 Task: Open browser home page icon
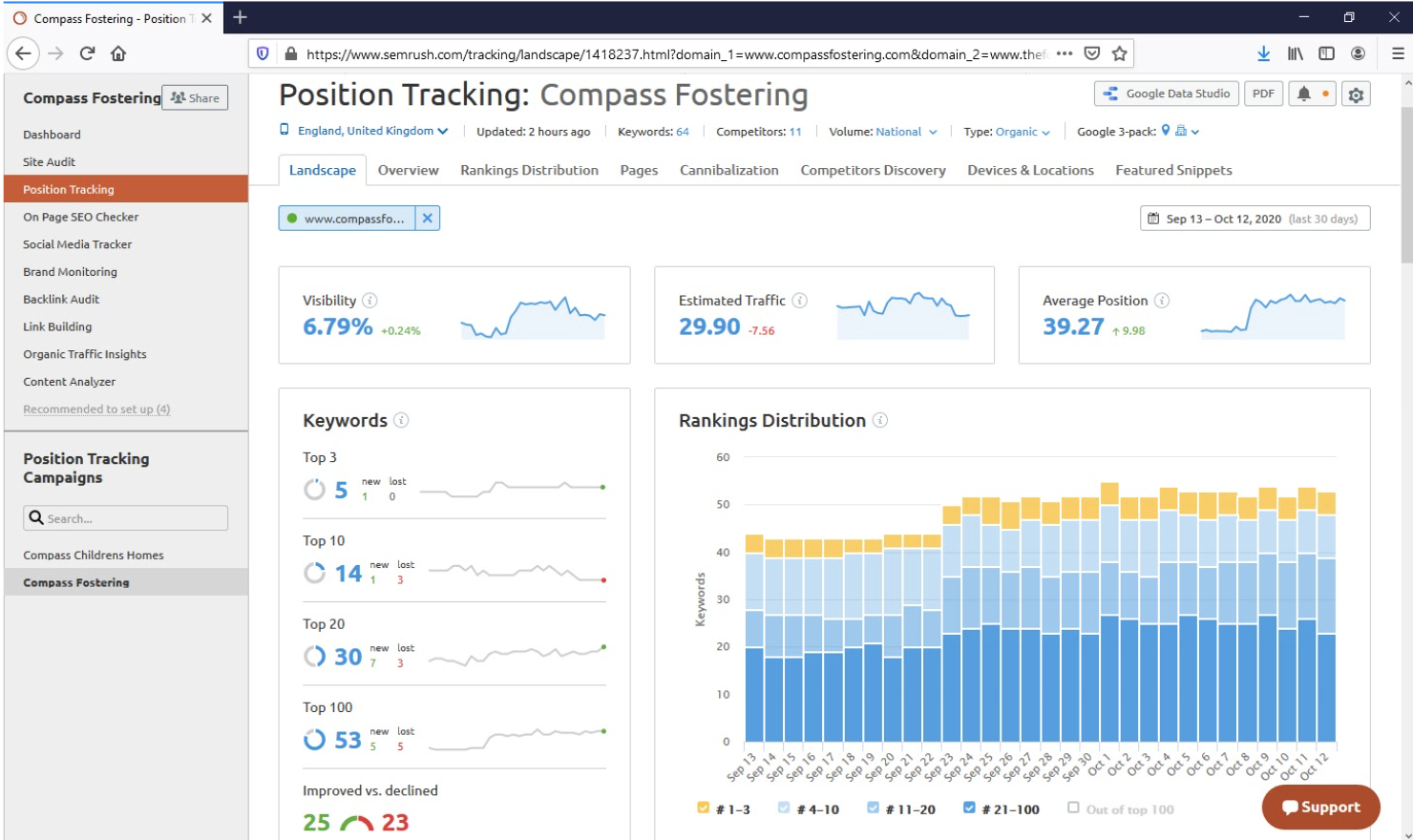(118, 53)
